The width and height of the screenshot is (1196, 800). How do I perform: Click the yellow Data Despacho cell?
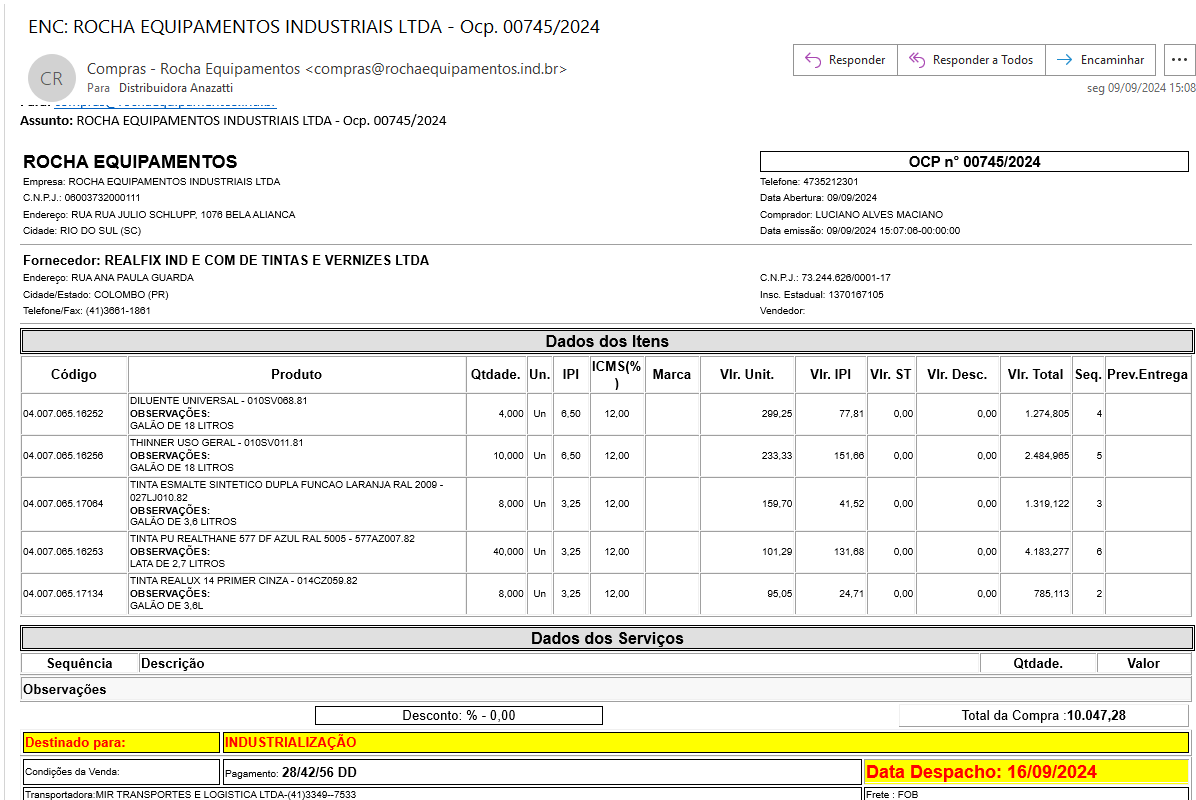point(1025,772)
